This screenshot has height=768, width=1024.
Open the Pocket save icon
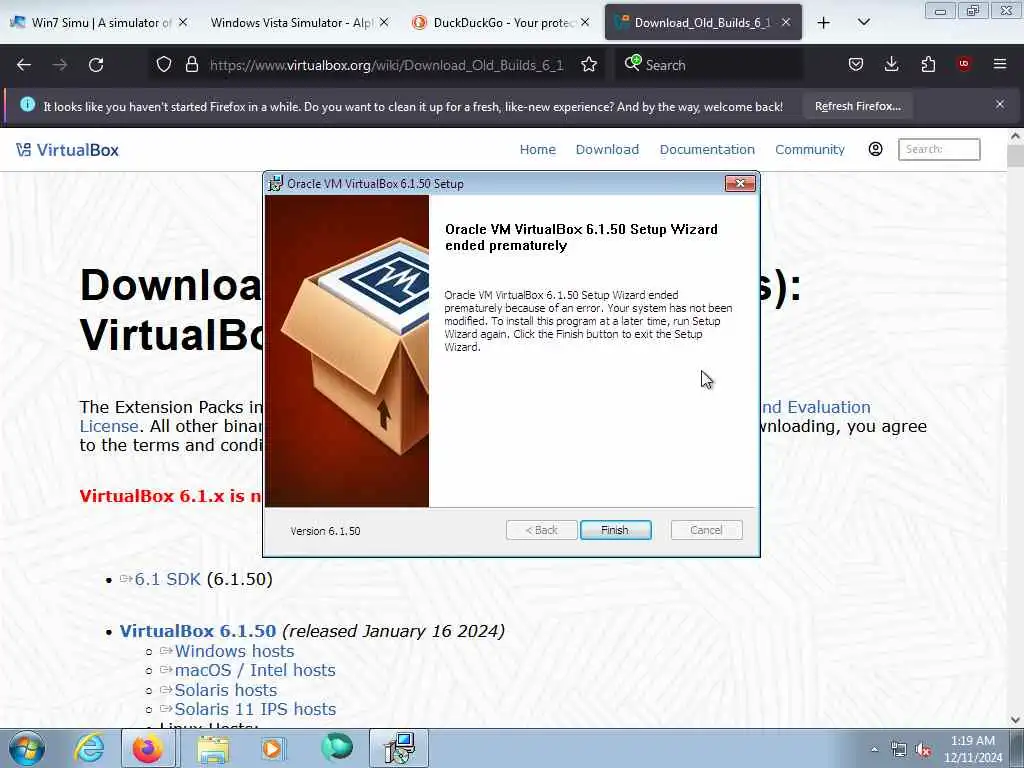point(856,64)
